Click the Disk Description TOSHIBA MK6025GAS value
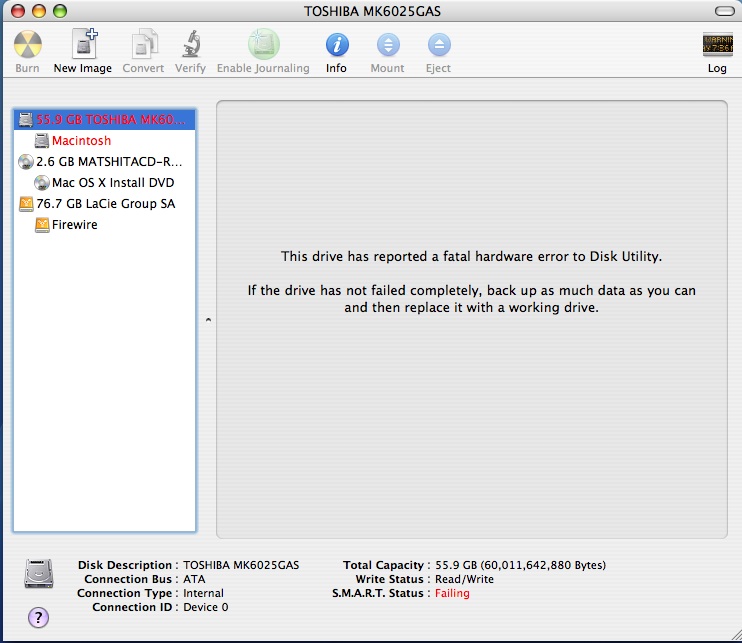This screenshot has width=742, height=643. pyautogui.click(x=241, y=565)
